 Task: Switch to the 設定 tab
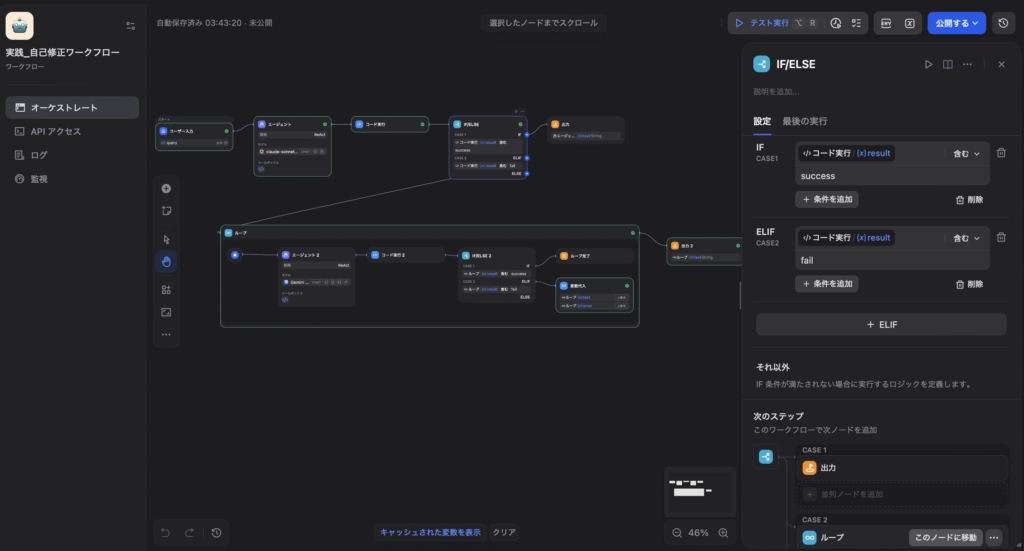pos(762,121)
